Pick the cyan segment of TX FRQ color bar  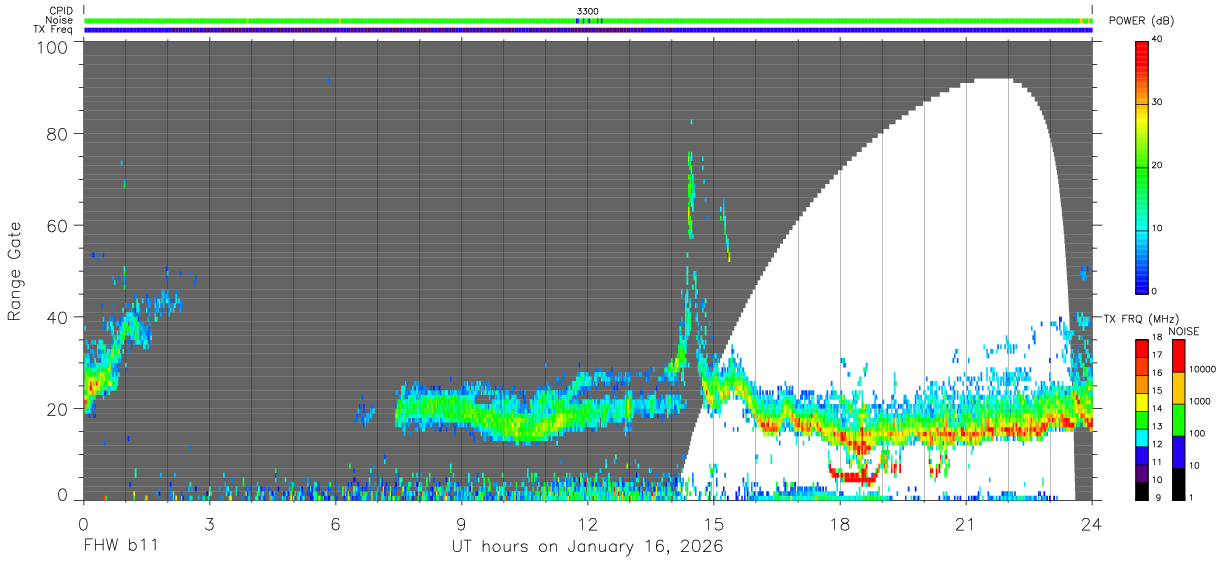click(1141, 437)
